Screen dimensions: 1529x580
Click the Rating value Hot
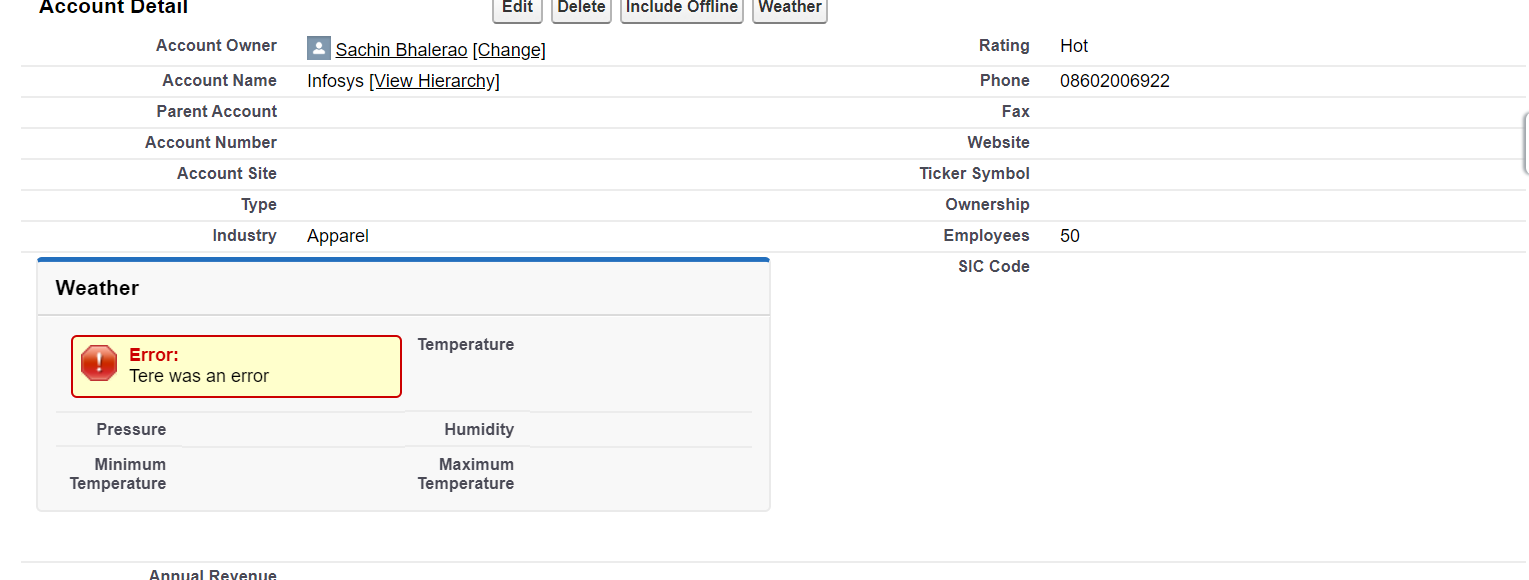pos(1074,46)
